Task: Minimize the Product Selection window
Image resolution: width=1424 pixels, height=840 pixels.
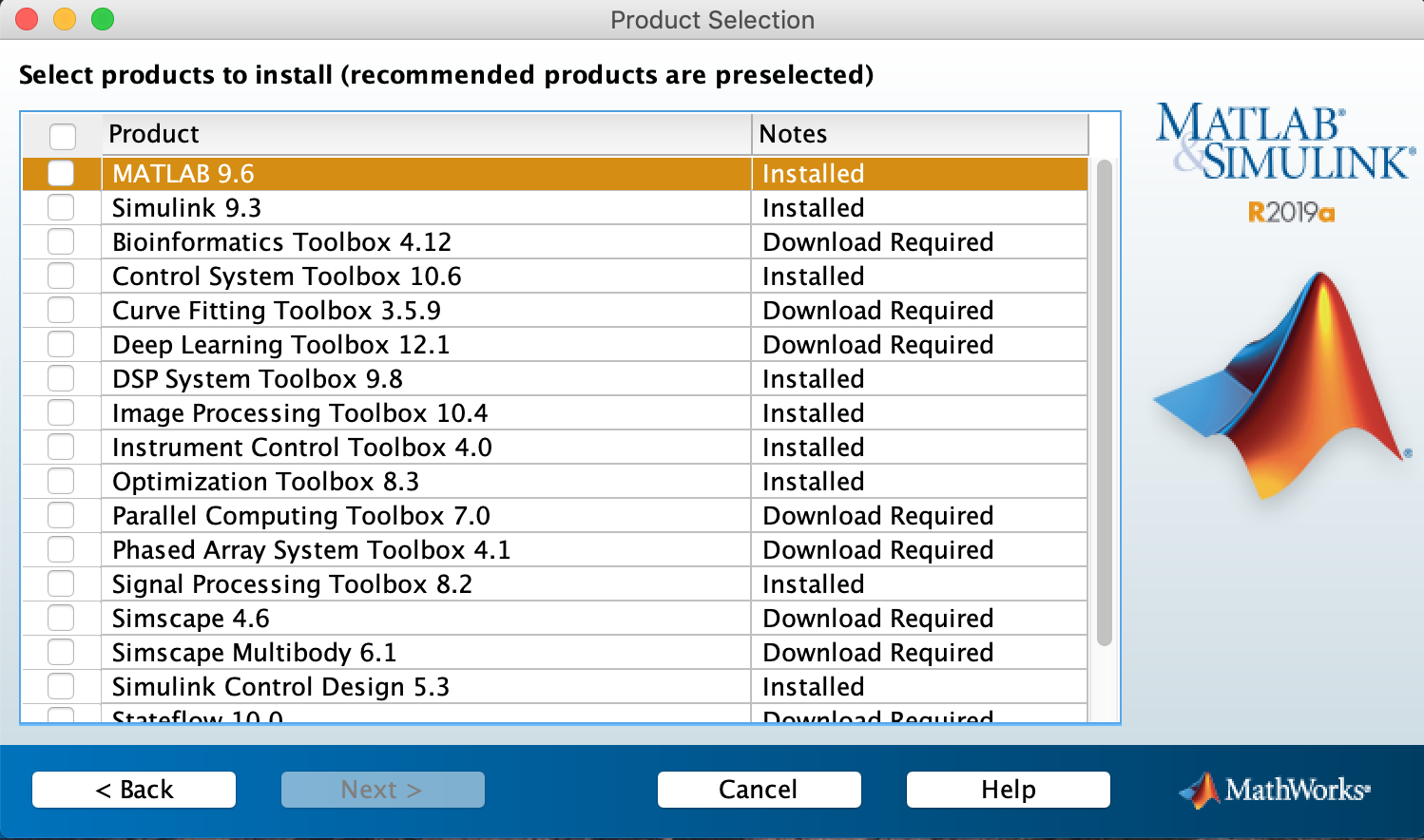Action: pyautogui.click(x=65, y=19)
